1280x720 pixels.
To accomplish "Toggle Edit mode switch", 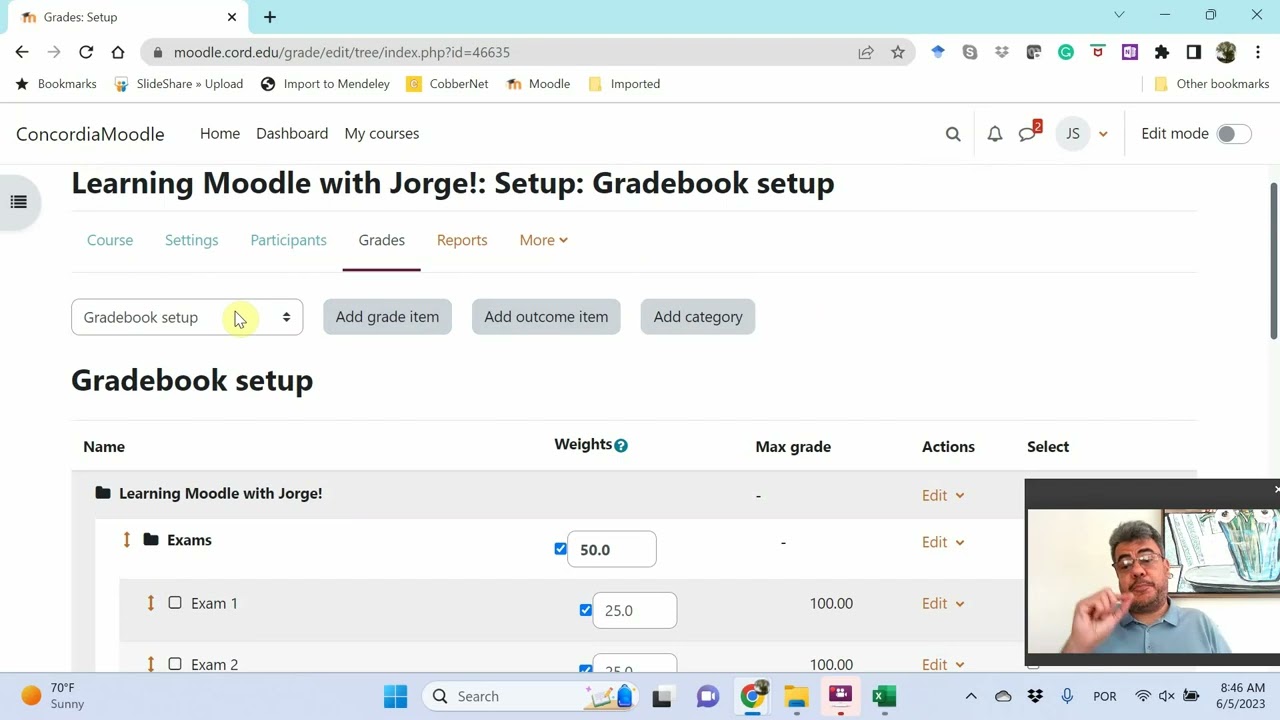I will tap(1233, 134).
